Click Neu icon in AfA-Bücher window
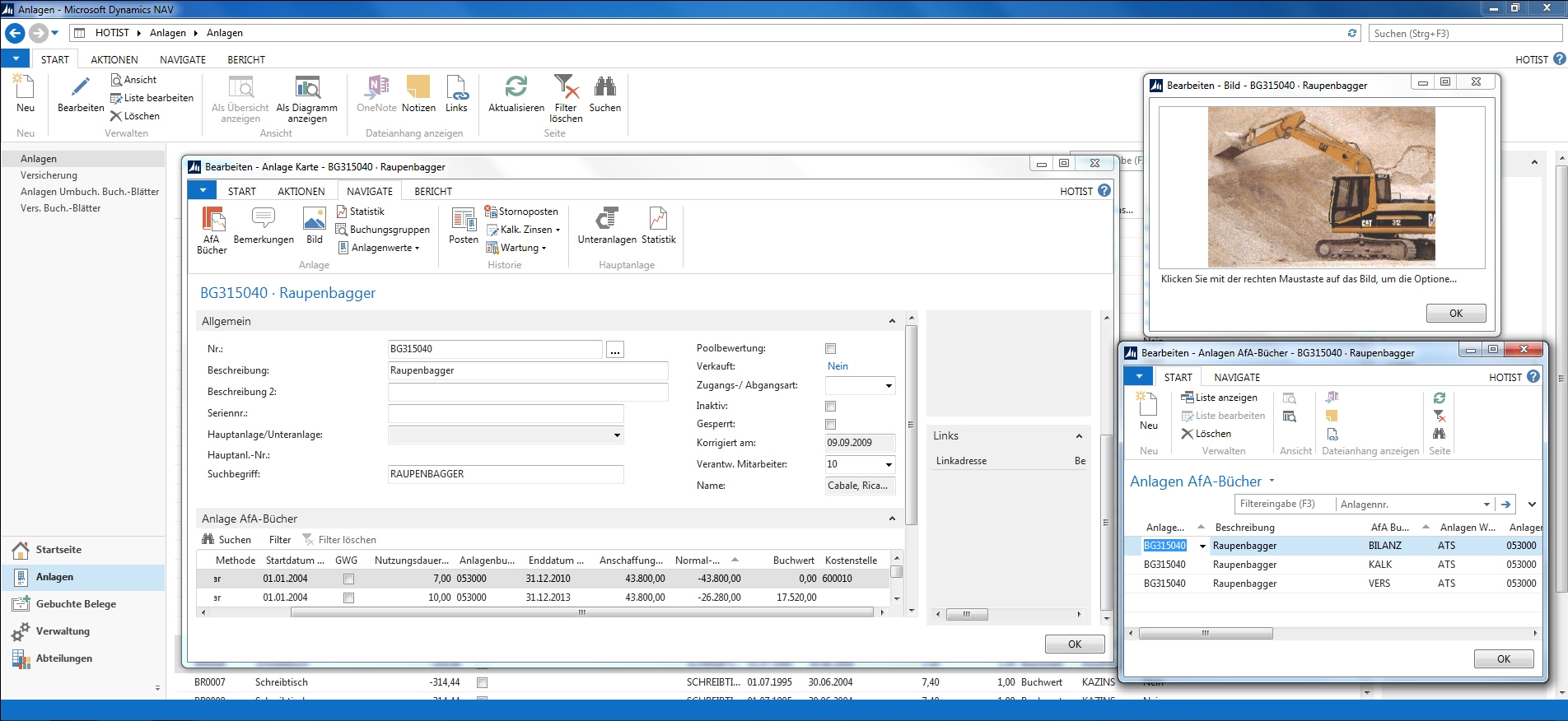This screenshot has height=721, width=1568. [x=1148, y=404]
